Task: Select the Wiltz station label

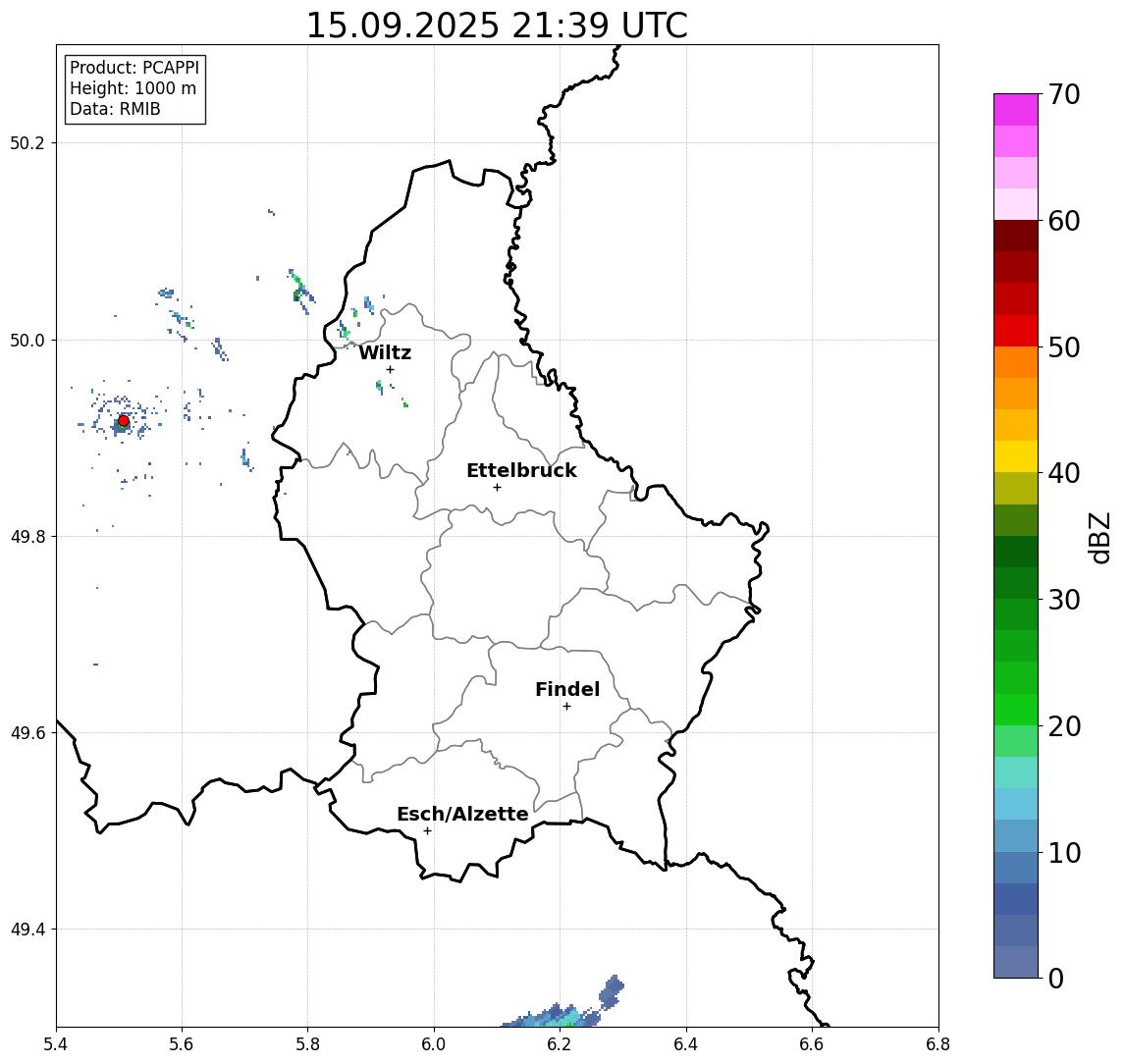Action: point(385,352)
